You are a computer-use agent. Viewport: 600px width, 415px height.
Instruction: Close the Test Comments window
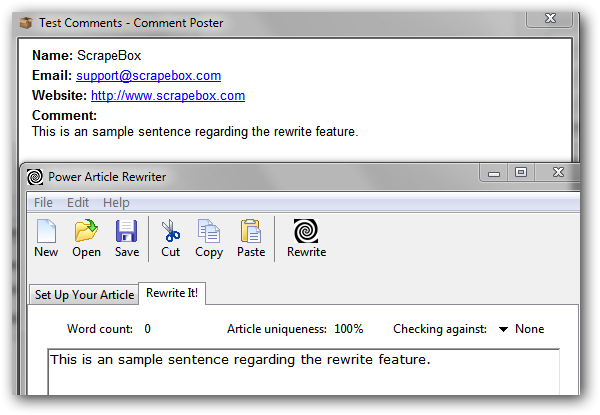(x=550, y=18)
